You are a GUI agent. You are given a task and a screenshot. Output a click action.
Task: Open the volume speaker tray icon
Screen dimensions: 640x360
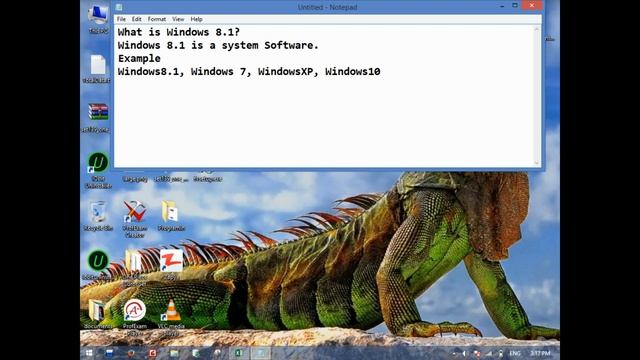tap(464, 353)
